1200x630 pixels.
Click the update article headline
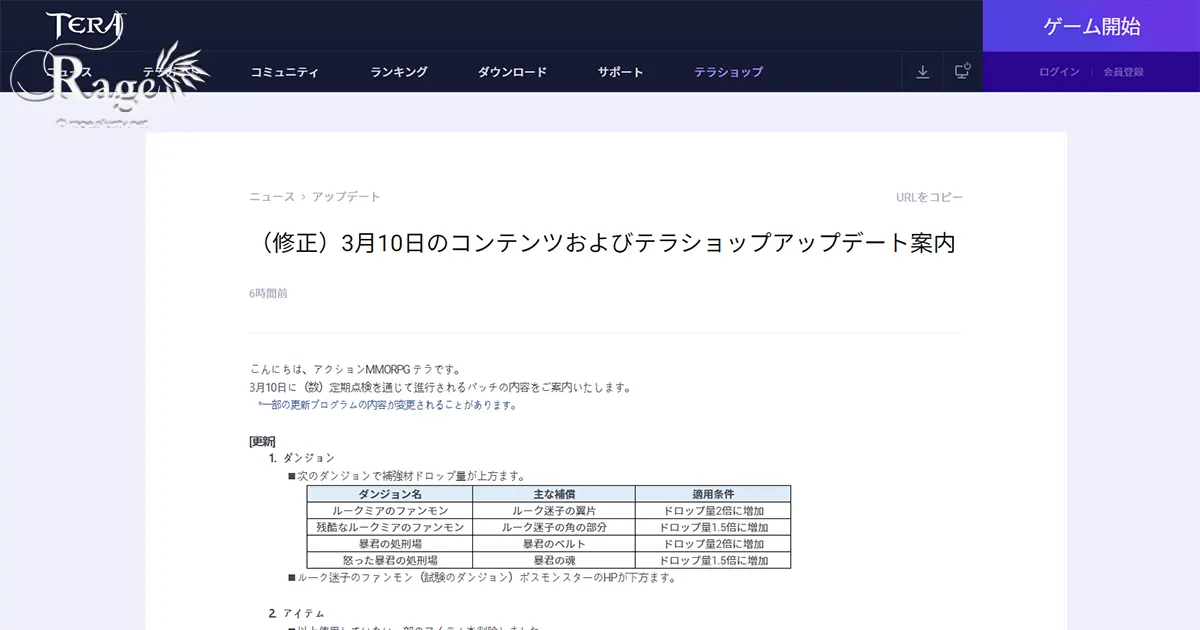pos(603,241)
